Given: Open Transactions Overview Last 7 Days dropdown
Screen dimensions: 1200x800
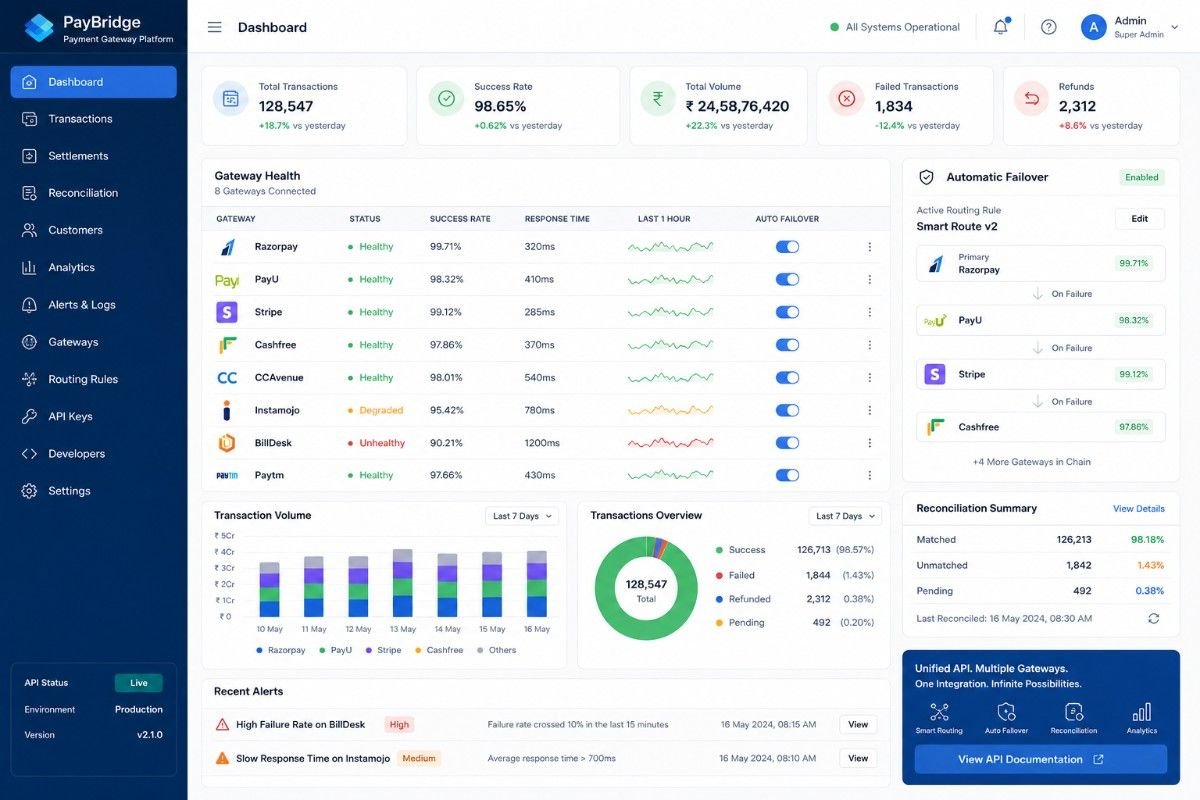Looking at the screenshot, I should (845, 516).
